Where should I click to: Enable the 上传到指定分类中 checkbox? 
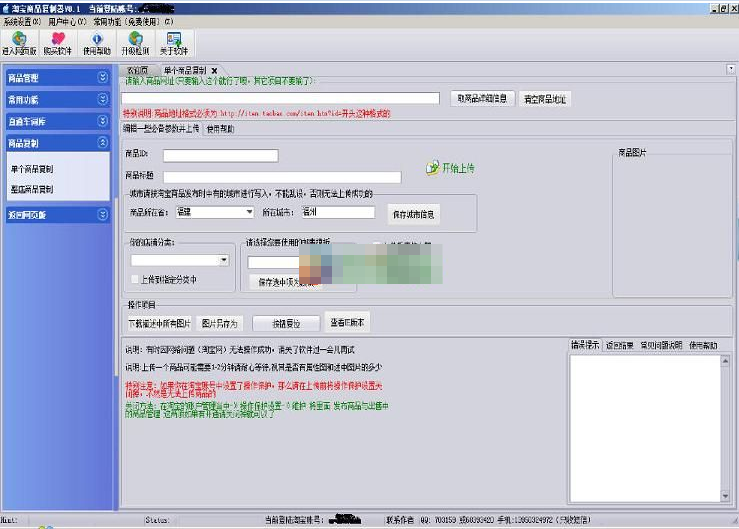point(135,279)
